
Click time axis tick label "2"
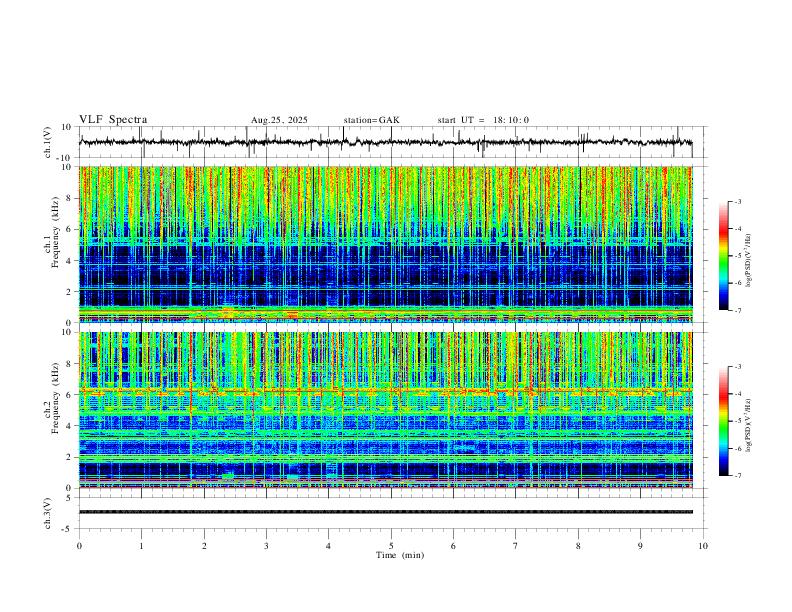point(204,546)
